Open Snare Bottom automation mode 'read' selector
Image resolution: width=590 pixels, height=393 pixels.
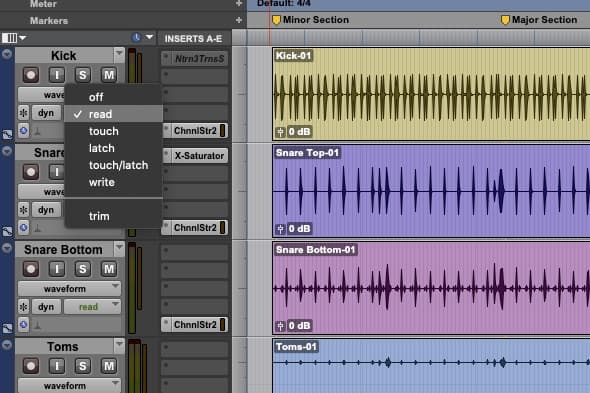[x=93, y=306]
